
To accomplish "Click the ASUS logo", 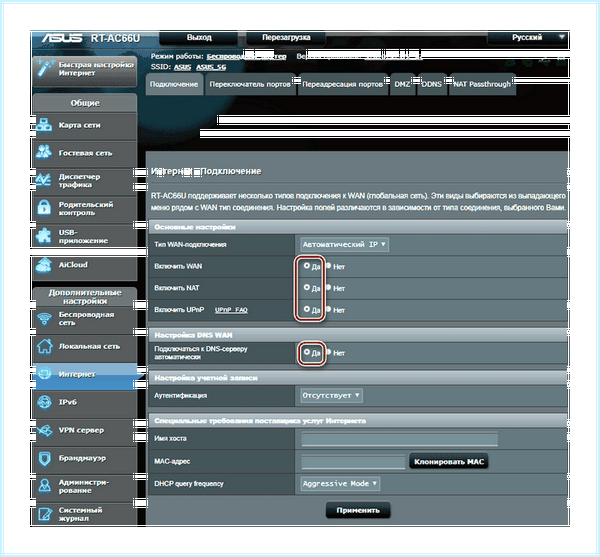I will coord(62,38).
